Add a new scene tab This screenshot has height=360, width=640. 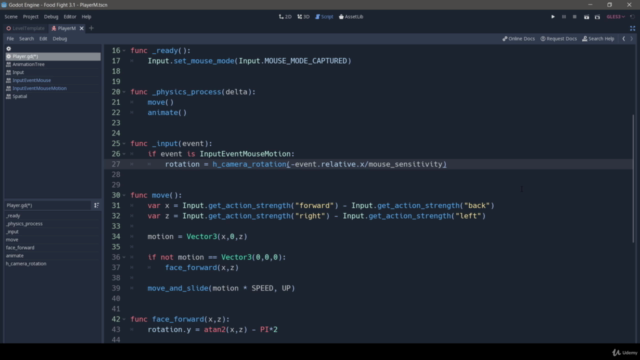click(91, 28)
